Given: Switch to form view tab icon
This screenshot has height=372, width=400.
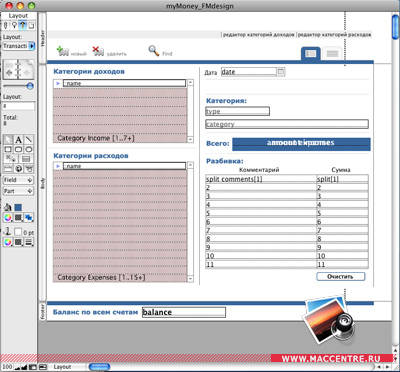Looking at the screenshot, I should 311,54.
